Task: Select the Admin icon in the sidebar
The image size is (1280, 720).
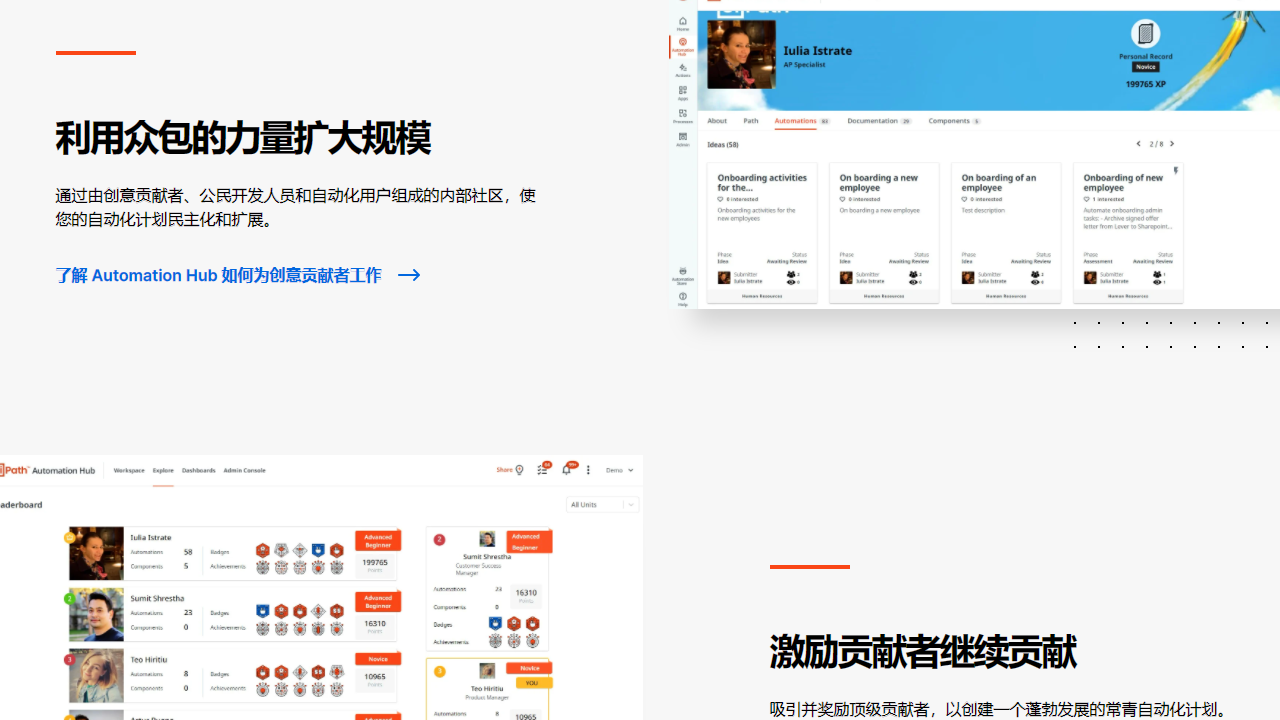Action: (683, 135)
